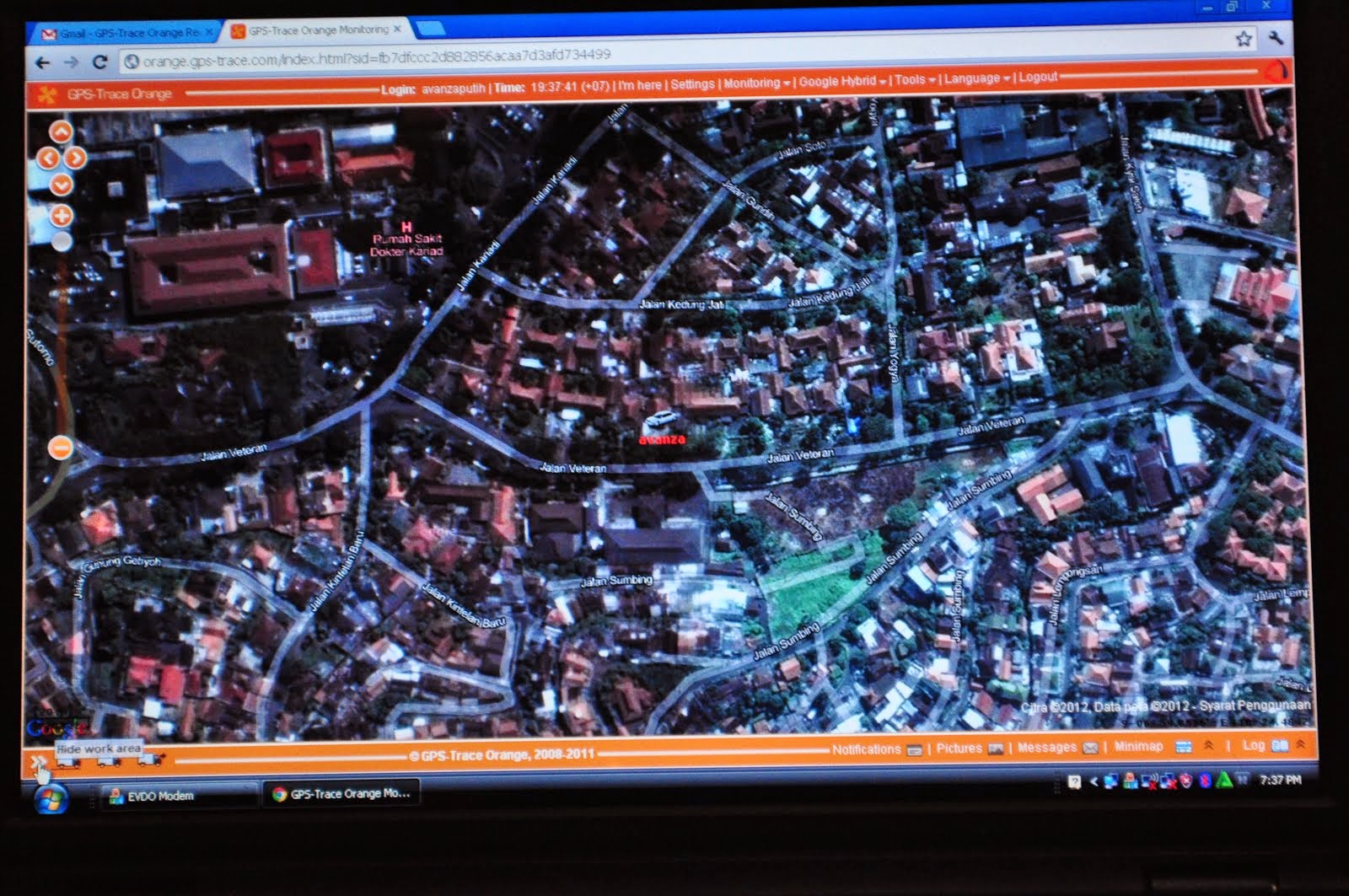Image resolution: width=1349 pixels, height=896 pixels.
Task: Click GPS-Trace Orange Chrome taskbar item
Action: pos(341,794)
